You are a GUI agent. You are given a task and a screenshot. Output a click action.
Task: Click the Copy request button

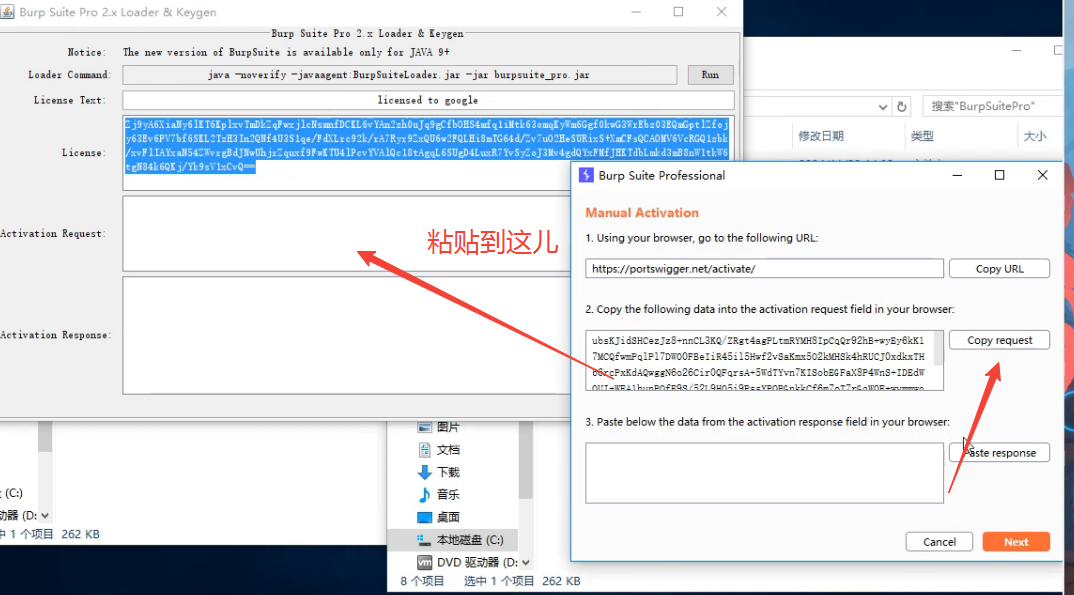(x=999, y=340)
